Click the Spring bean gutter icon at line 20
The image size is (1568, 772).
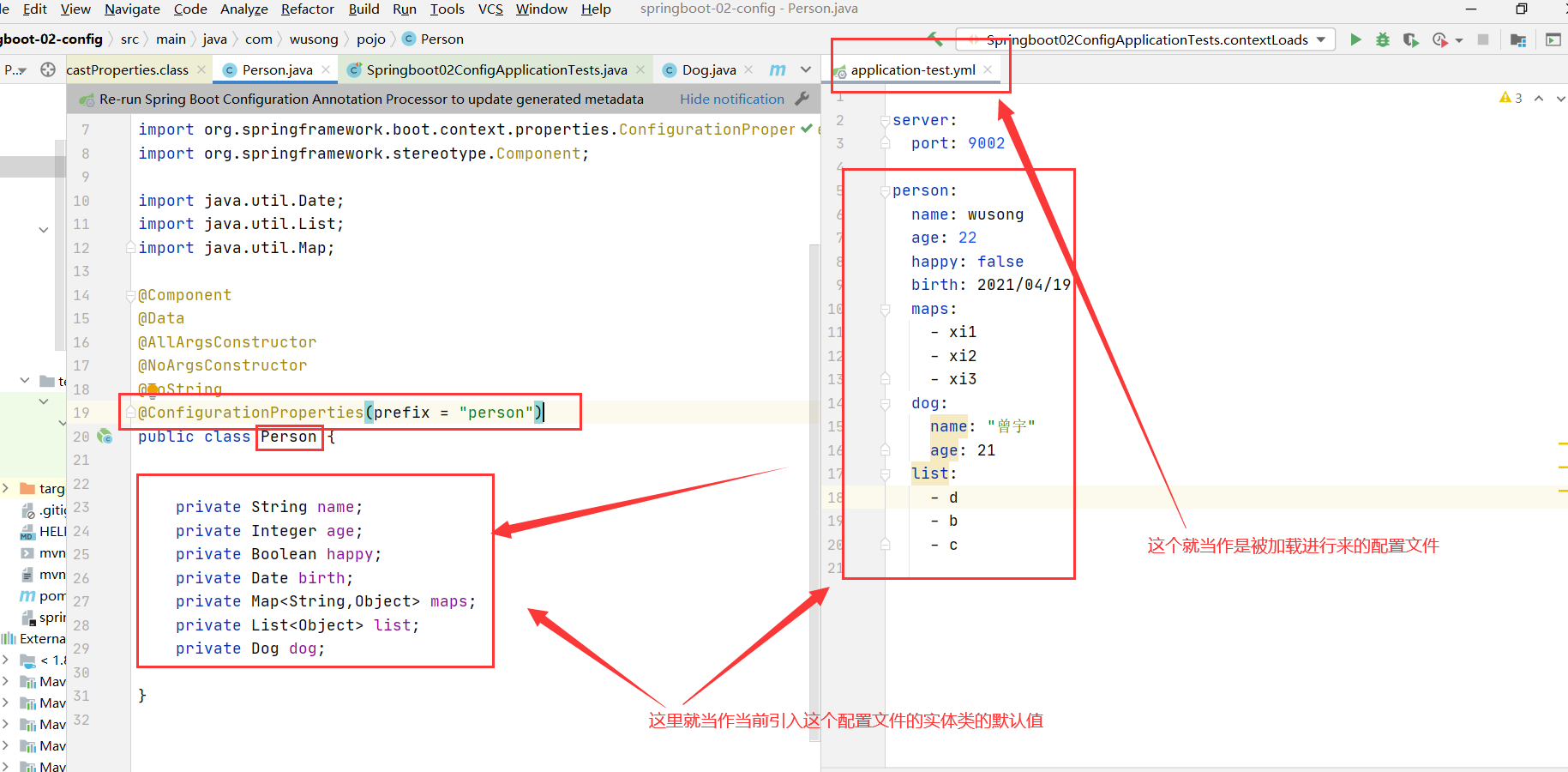point(105,436)
